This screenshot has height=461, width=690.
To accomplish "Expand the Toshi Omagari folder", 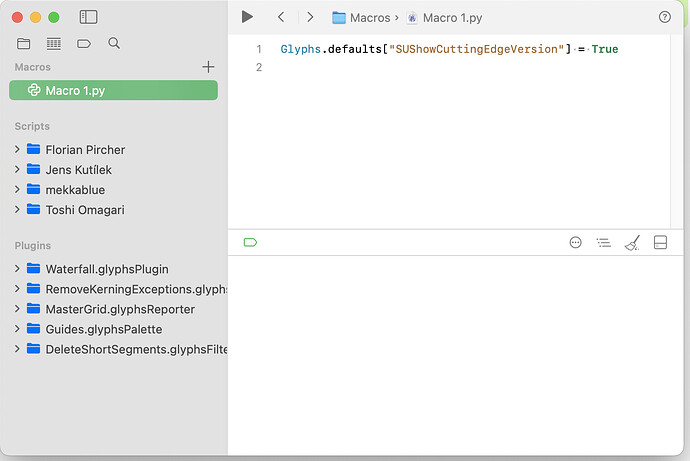I will (x=17, y=209).
